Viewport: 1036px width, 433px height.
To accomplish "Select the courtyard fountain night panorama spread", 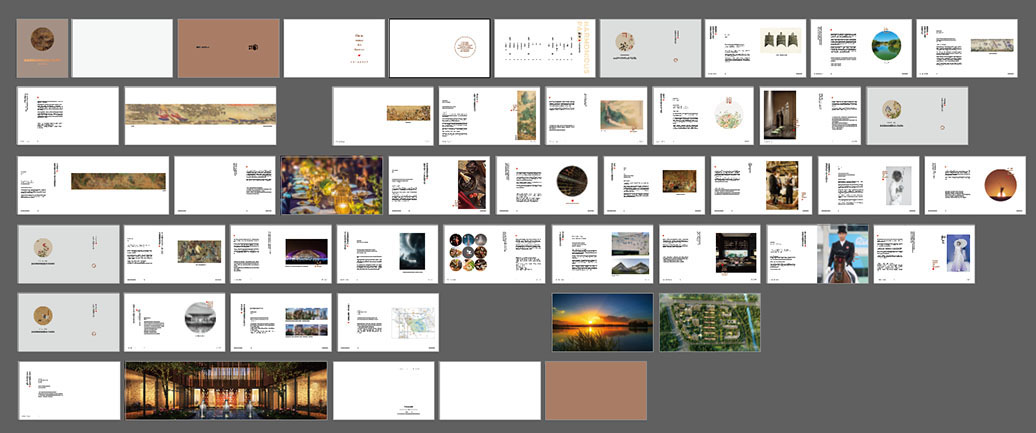I will click(225, 390).
